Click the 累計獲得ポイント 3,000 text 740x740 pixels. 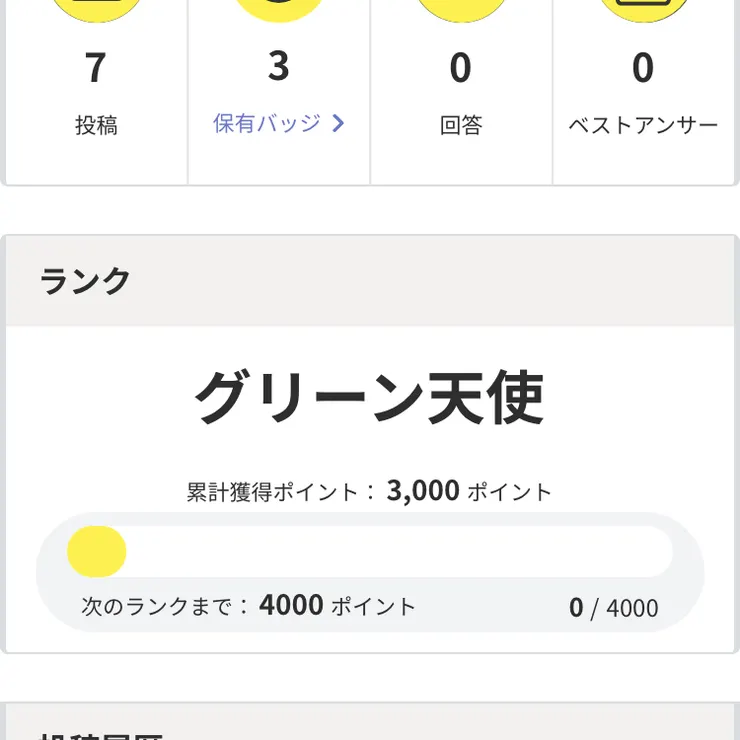point(369,492)
